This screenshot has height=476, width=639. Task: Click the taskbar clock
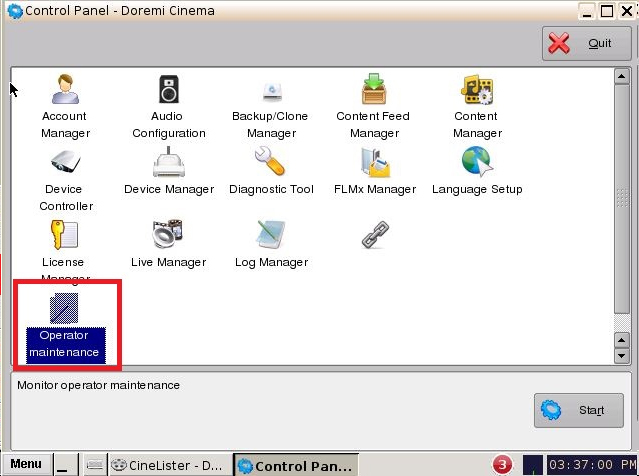point(592,465)
